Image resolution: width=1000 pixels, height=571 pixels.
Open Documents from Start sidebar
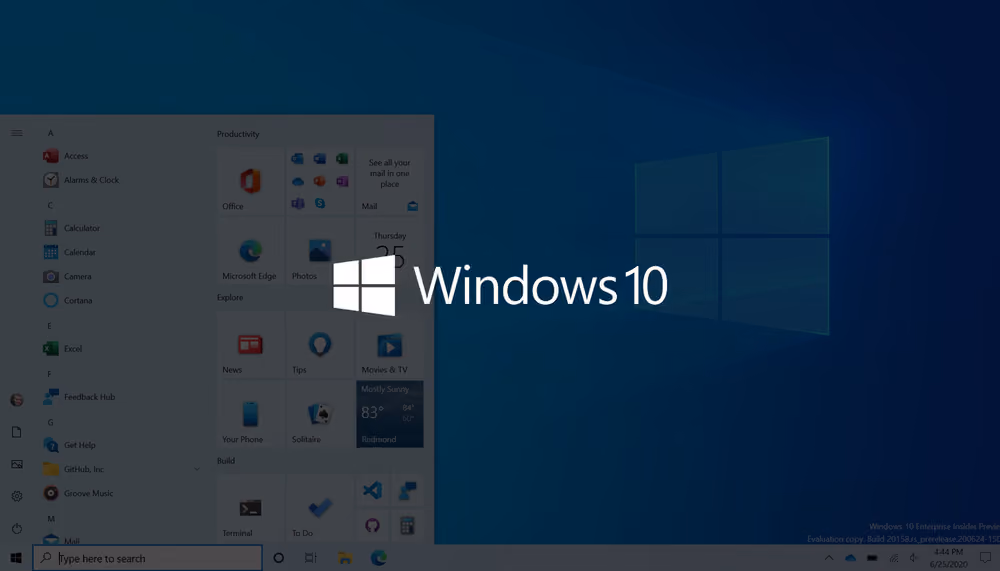[17, 433]
